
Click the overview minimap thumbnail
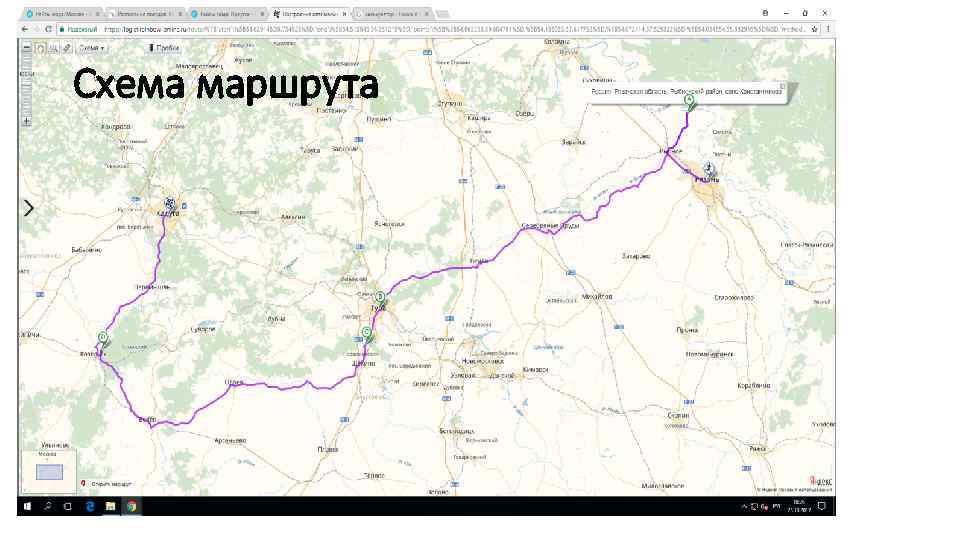click(x=49, y=472)
